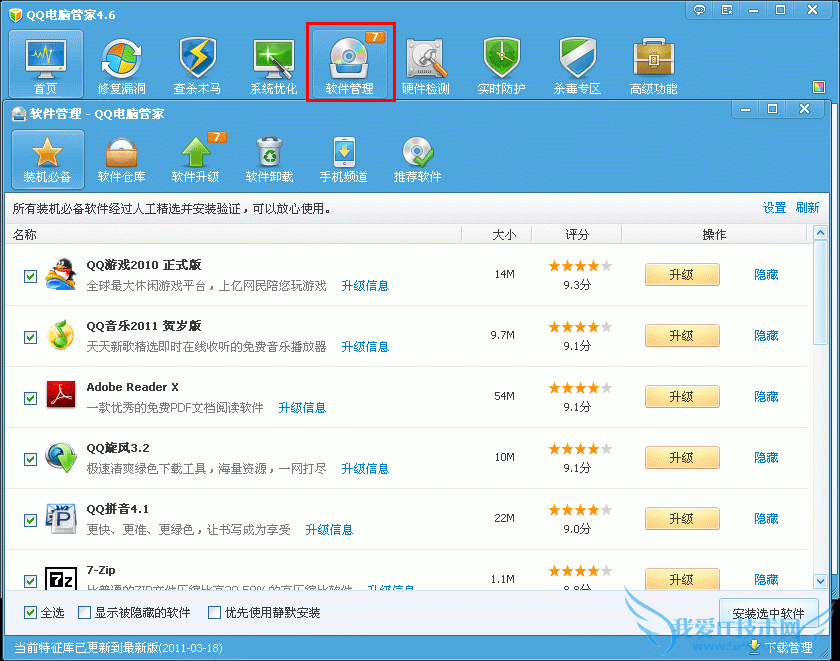Open 硬件检测 hardware detection
Image resolution: width=840 pixels, height=661 pixels.
pos(426,64)
